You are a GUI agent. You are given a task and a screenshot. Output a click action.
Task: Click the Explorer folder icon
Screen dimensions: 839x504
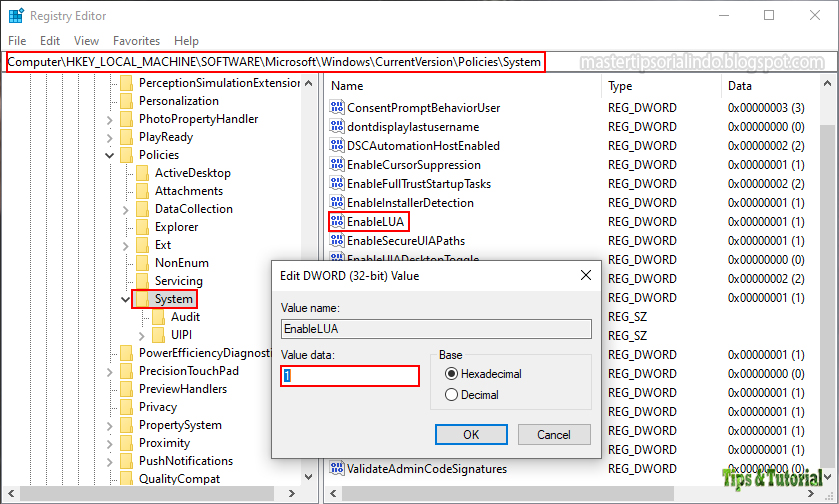[143, 227]
